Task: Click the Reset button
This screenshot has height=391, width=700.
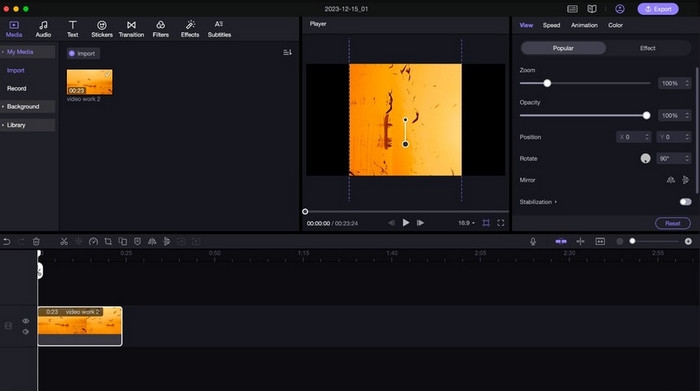Action: (x=672, y=223)
